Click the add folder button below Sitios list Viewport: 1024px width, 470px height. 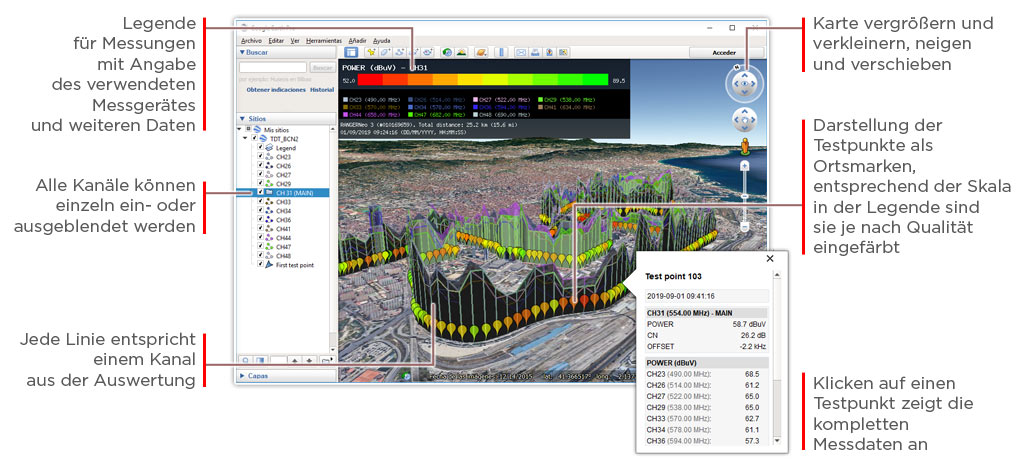[x=325, y=360]
